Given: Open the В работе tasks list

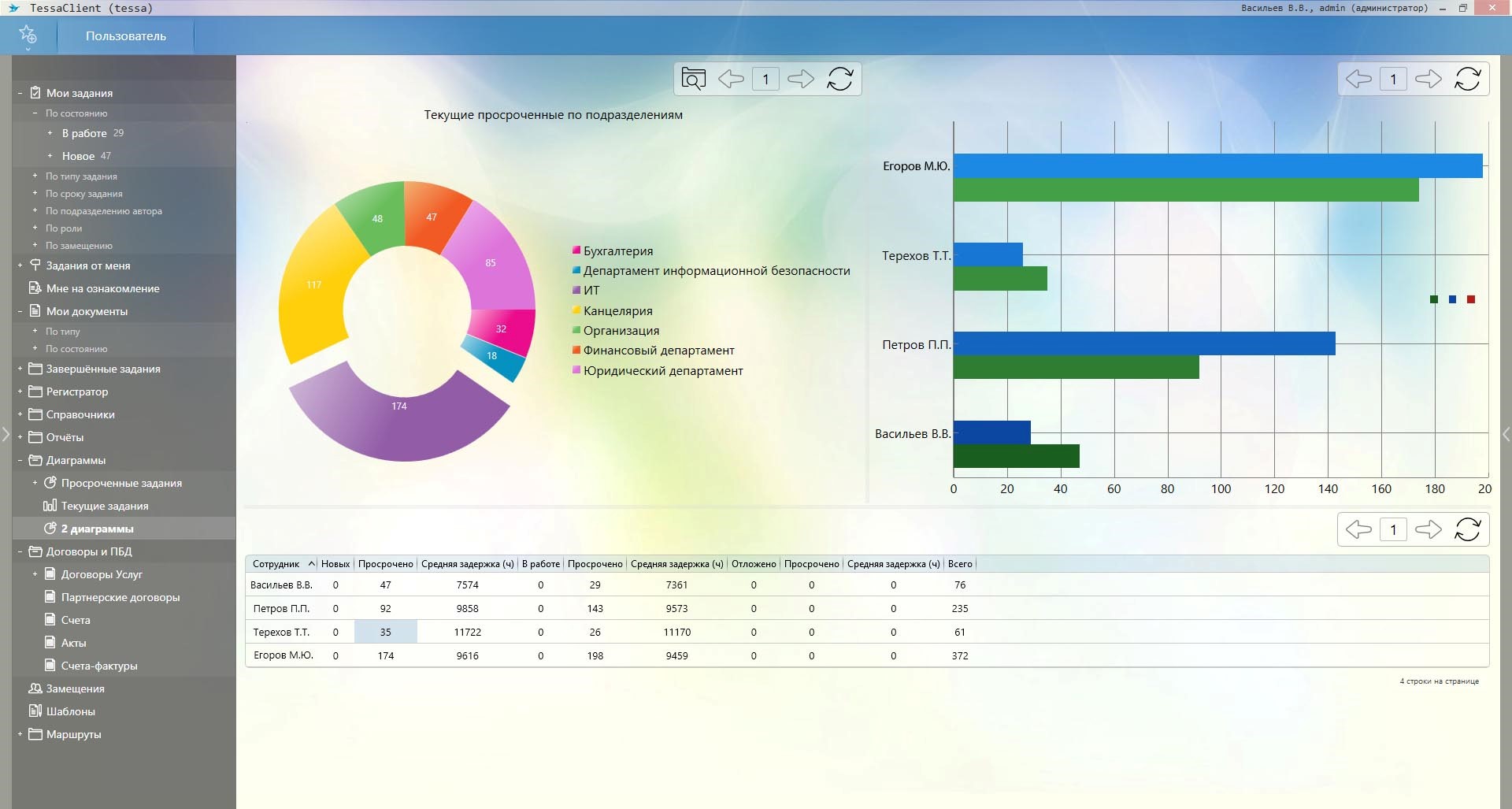Looking at the screenshot, I should coord(84,133).
